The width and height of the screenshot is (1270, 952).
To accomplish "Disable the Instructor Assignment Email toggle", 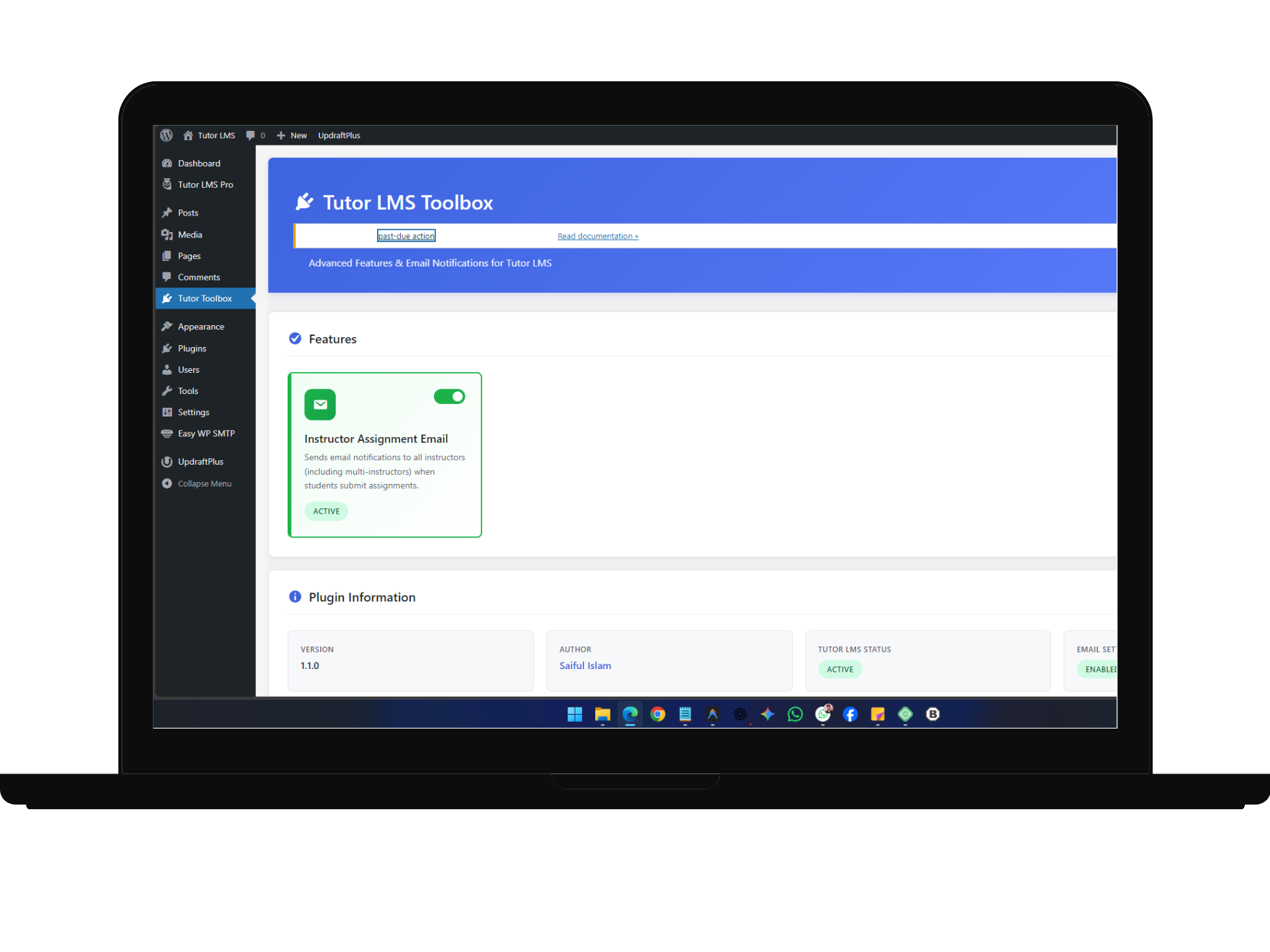I will pos(450,397).
